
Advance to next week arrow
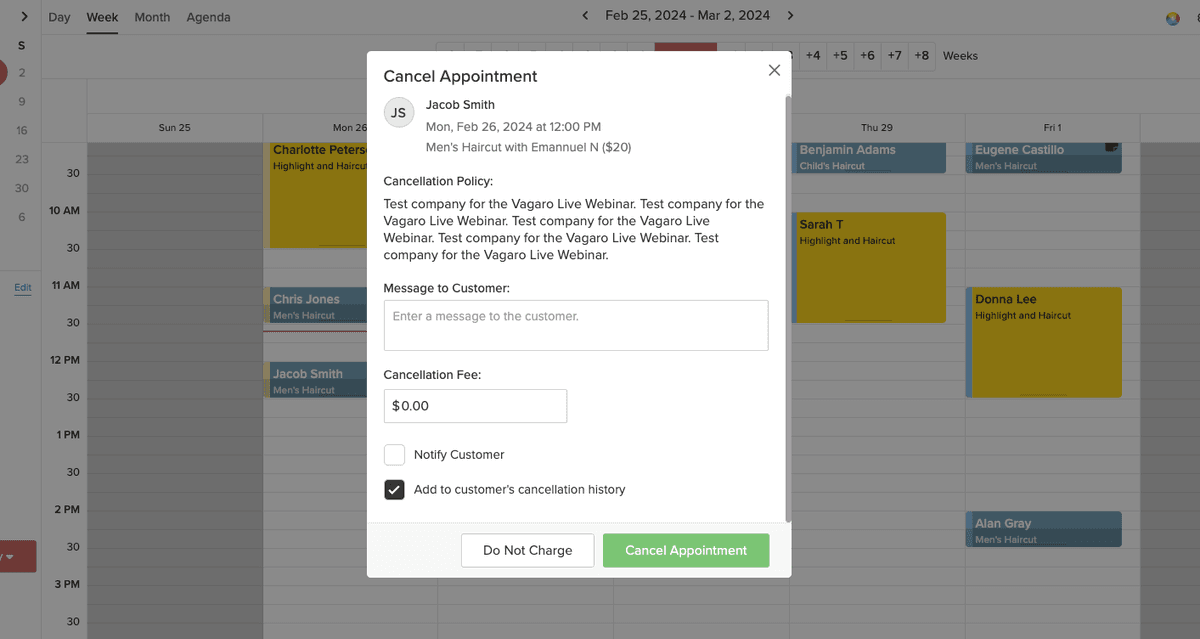pyautogui.click(x=790, y=16)
